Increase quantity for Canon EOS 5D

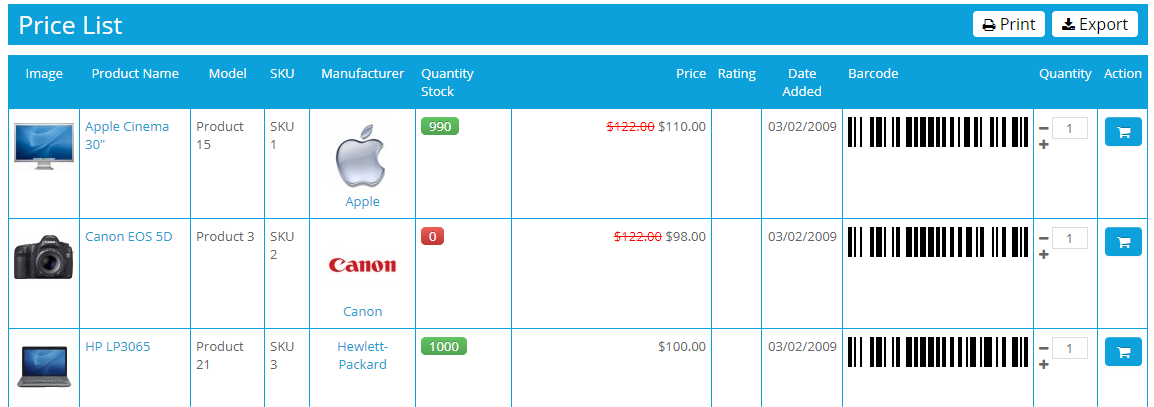(1044, 255)
